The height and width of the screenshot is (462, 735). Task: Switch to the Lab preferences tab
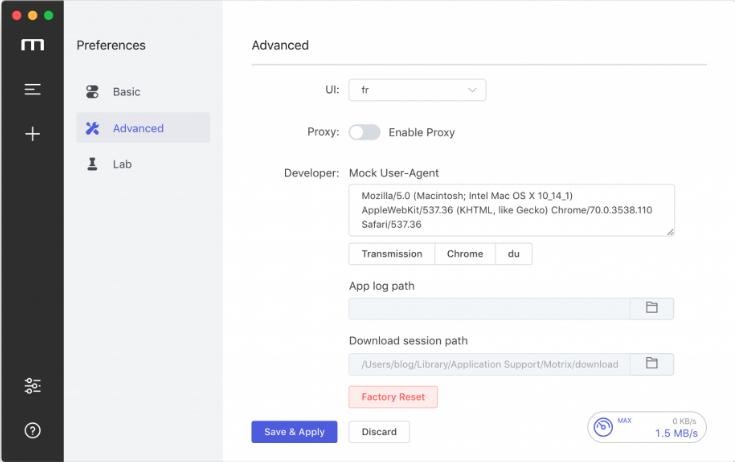(122, 164)
